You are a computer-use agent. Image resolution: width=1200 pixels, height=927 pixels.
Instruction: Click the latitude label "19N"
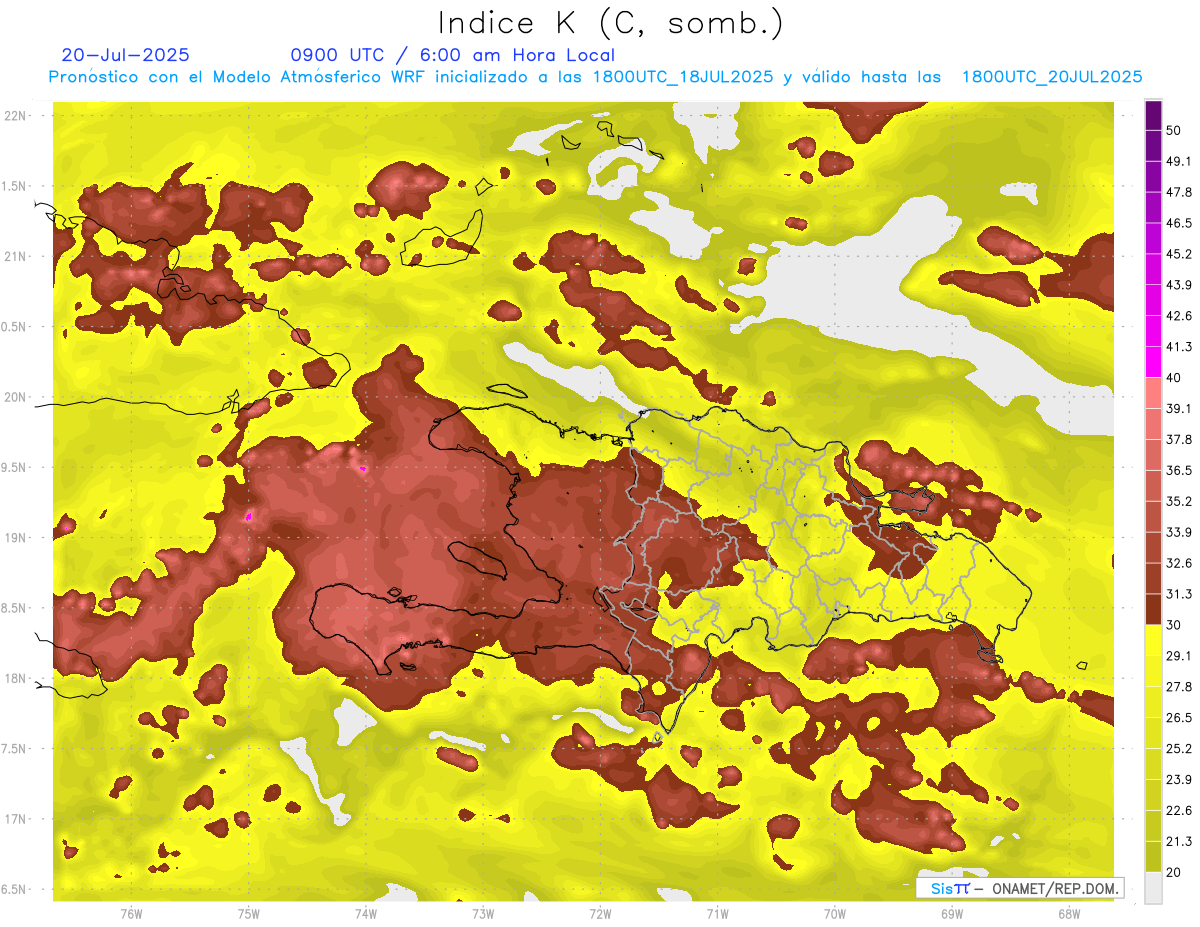(15, 537)
